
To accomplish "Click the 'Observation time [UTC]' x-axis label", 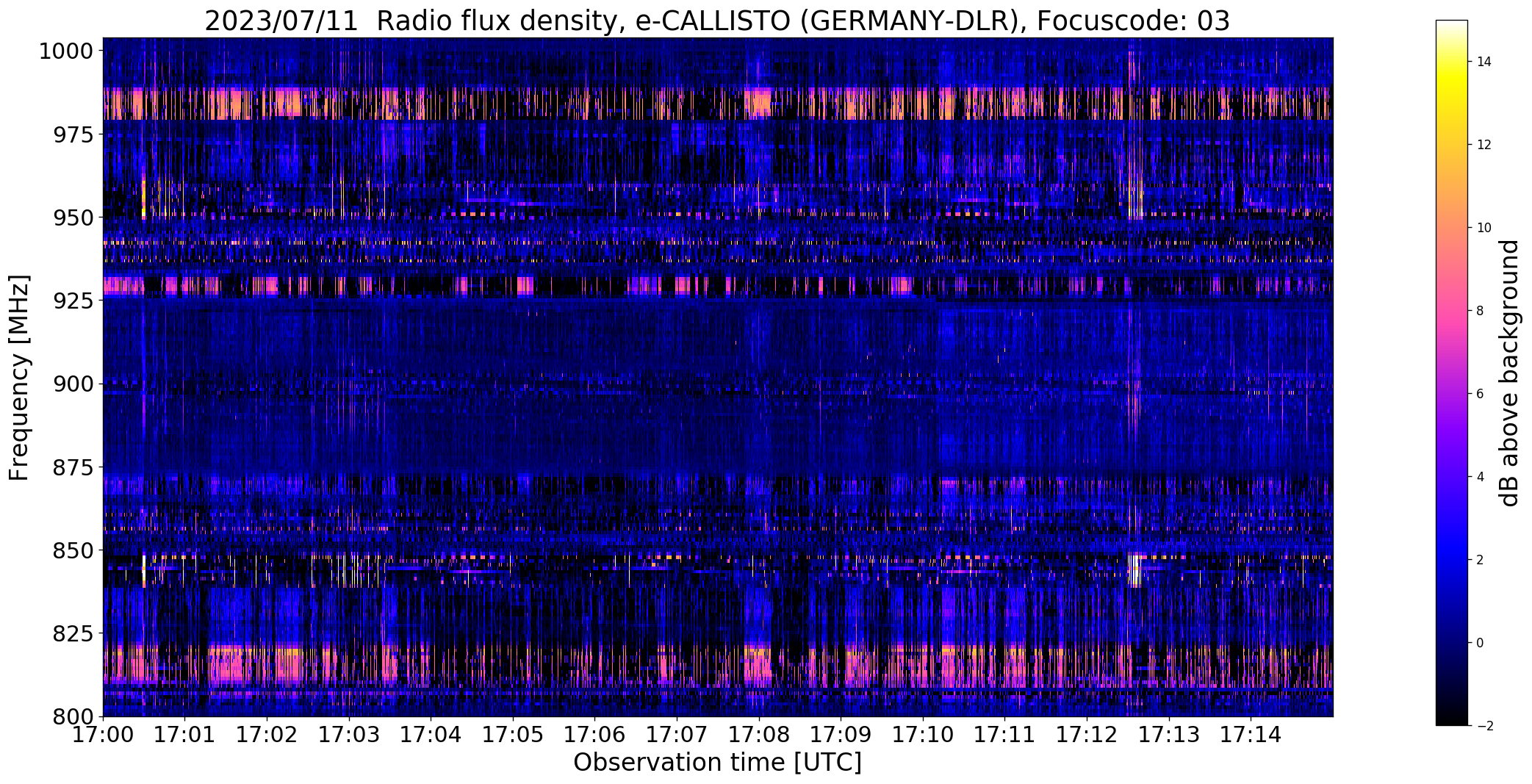I will [x=717, y=763].
